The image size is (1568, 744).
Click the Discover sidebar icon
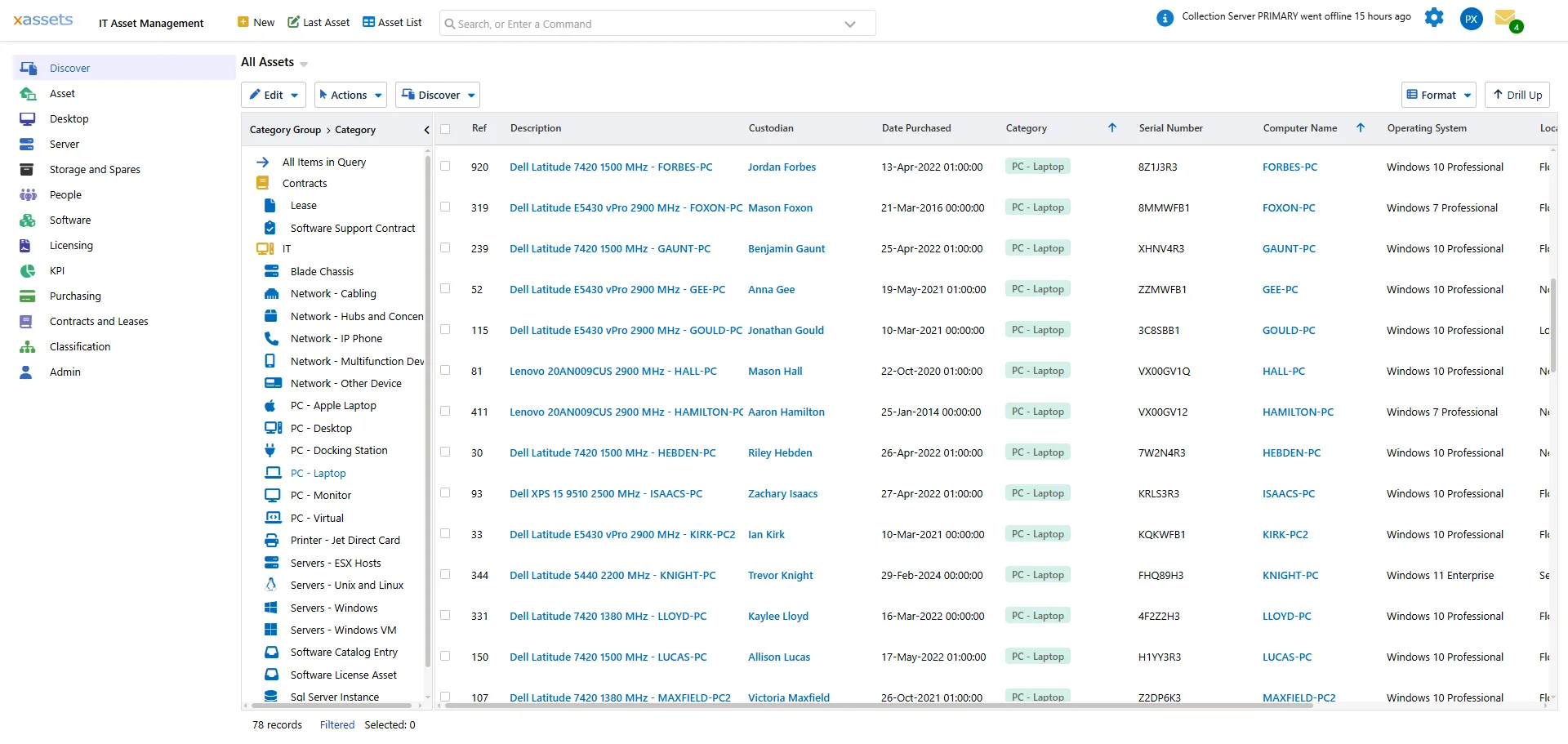point(28,68)
